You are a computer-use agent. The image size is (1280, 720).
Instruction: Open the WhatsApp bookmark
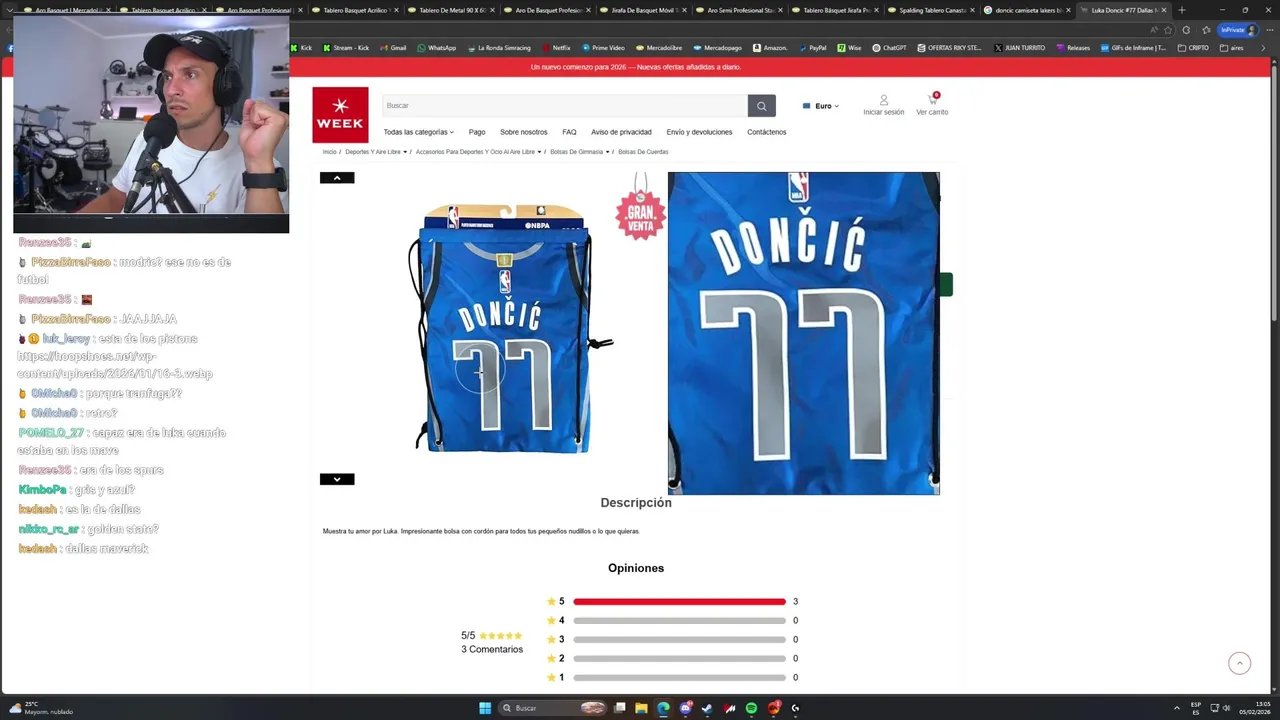[436, 48]
